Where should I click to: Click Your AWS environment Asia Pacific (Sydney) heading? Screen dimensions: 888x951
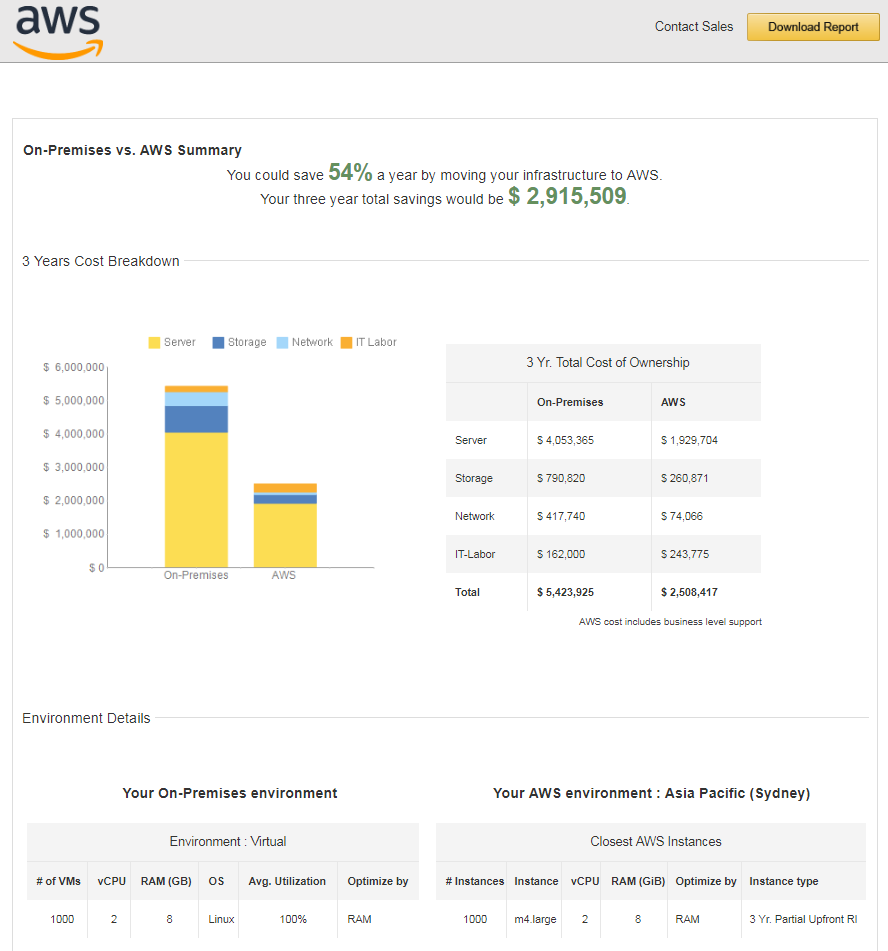point(651,793)
